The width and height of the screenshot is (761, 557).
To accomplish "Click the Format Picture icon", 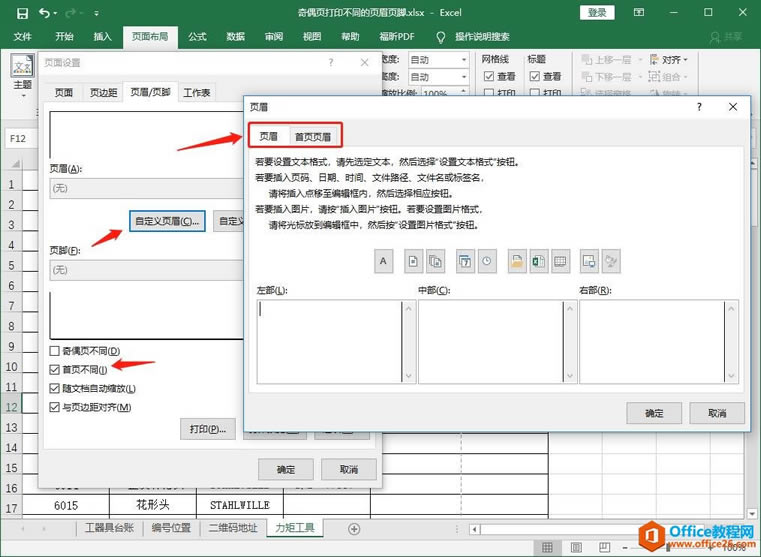I will pos(611,262).
